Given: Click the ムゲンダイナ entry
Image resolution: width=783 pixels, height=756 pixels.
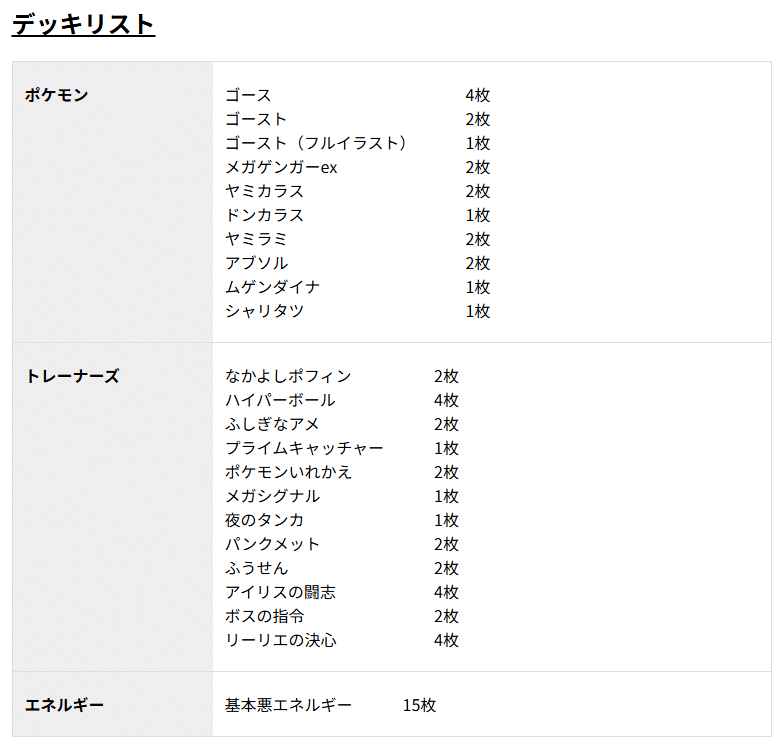Looking at the screenshot, I should [x=272, y=287].
